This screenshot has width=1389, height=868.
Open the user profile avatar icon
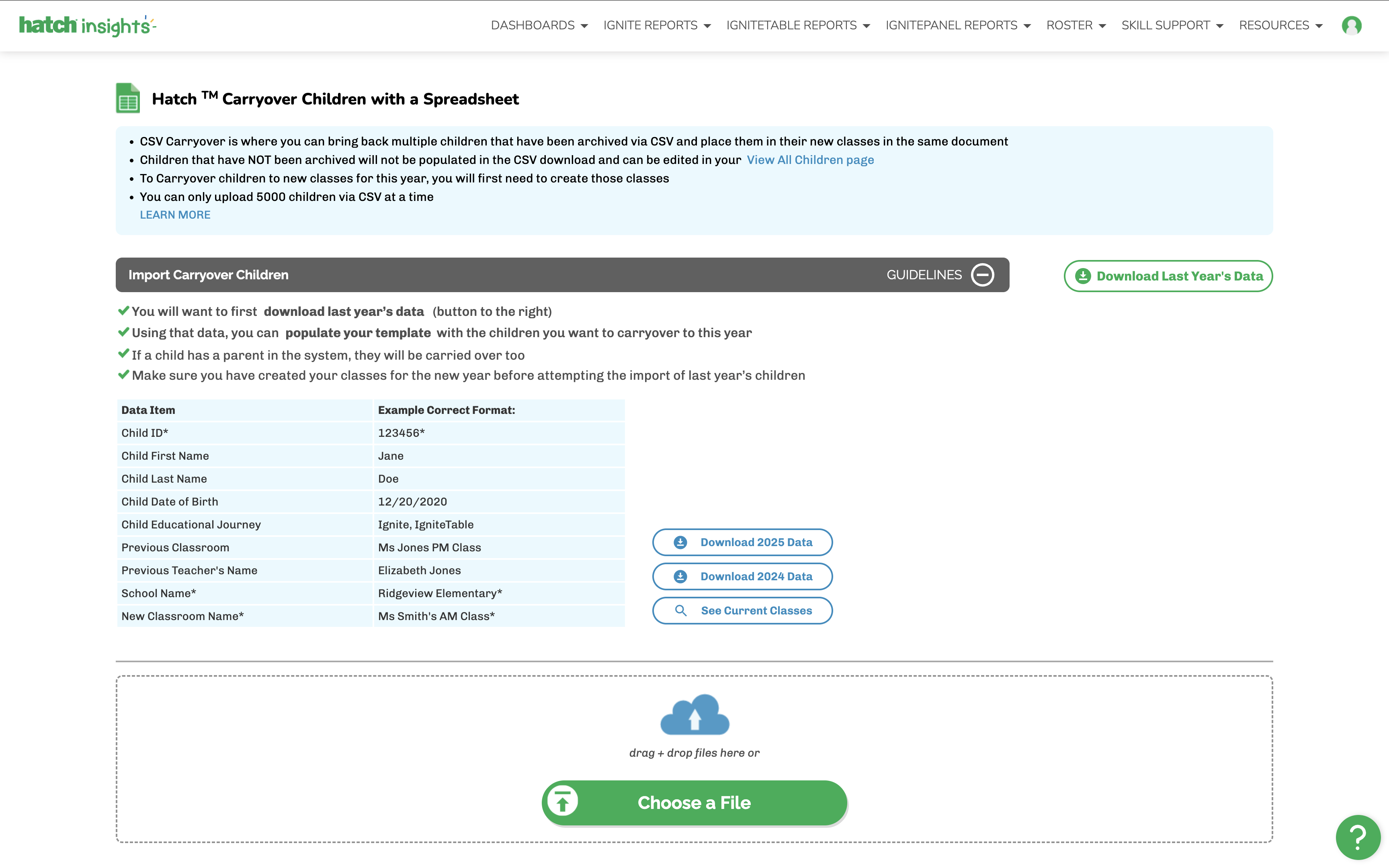(x=1351, y=26)
